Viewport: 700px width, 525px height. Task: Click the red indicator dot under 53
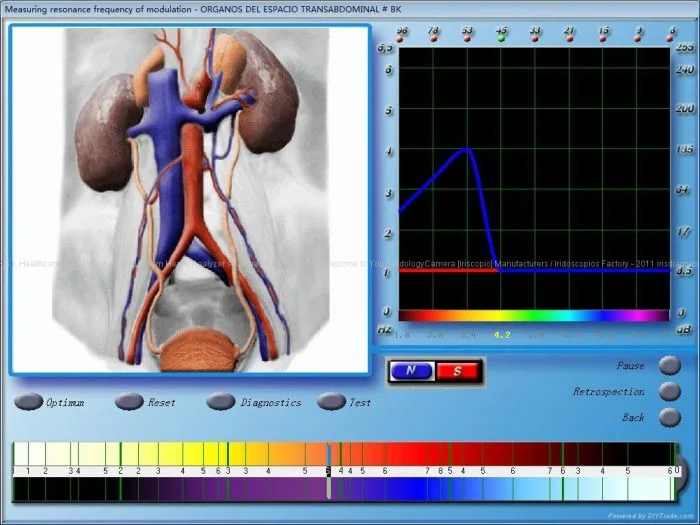coord(467,39)
